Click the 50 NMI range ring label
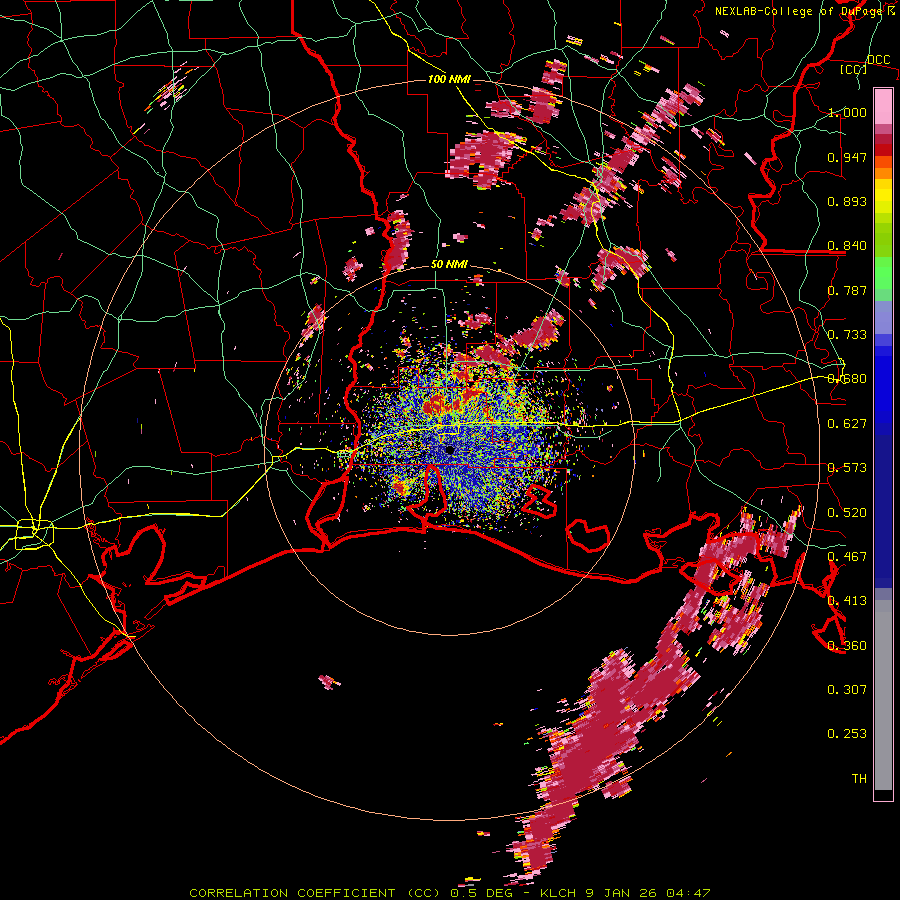The width and height of the screenshot is (900, 900). click(x=449, y=264)
